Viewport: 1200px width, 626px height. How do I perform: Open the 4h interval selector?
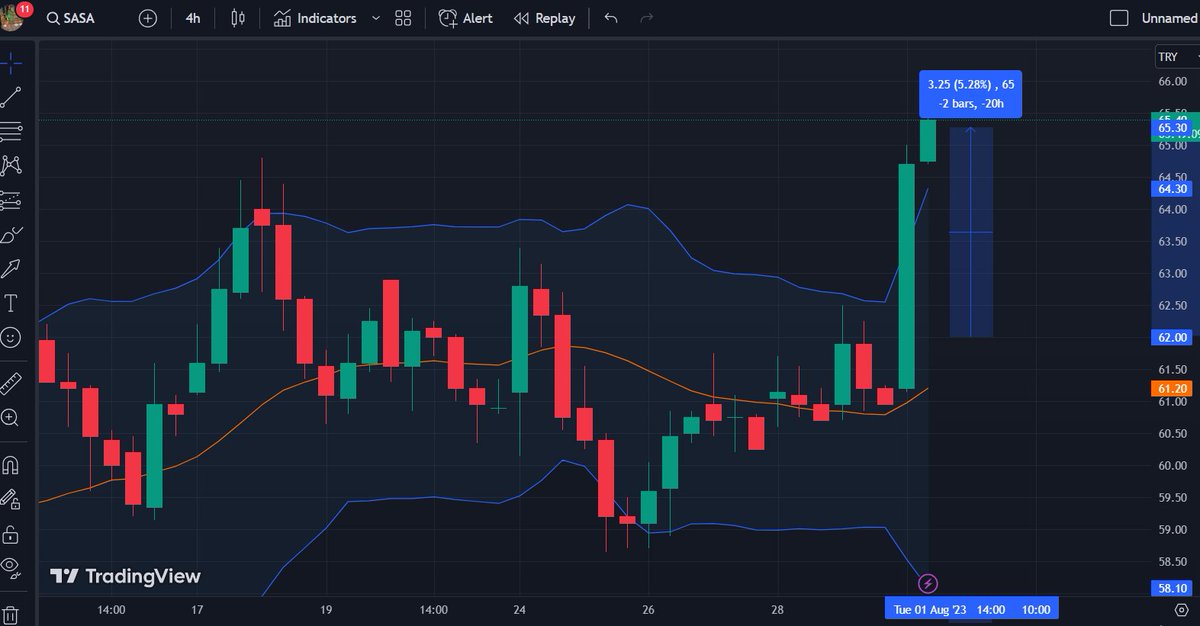coord(193,18)
